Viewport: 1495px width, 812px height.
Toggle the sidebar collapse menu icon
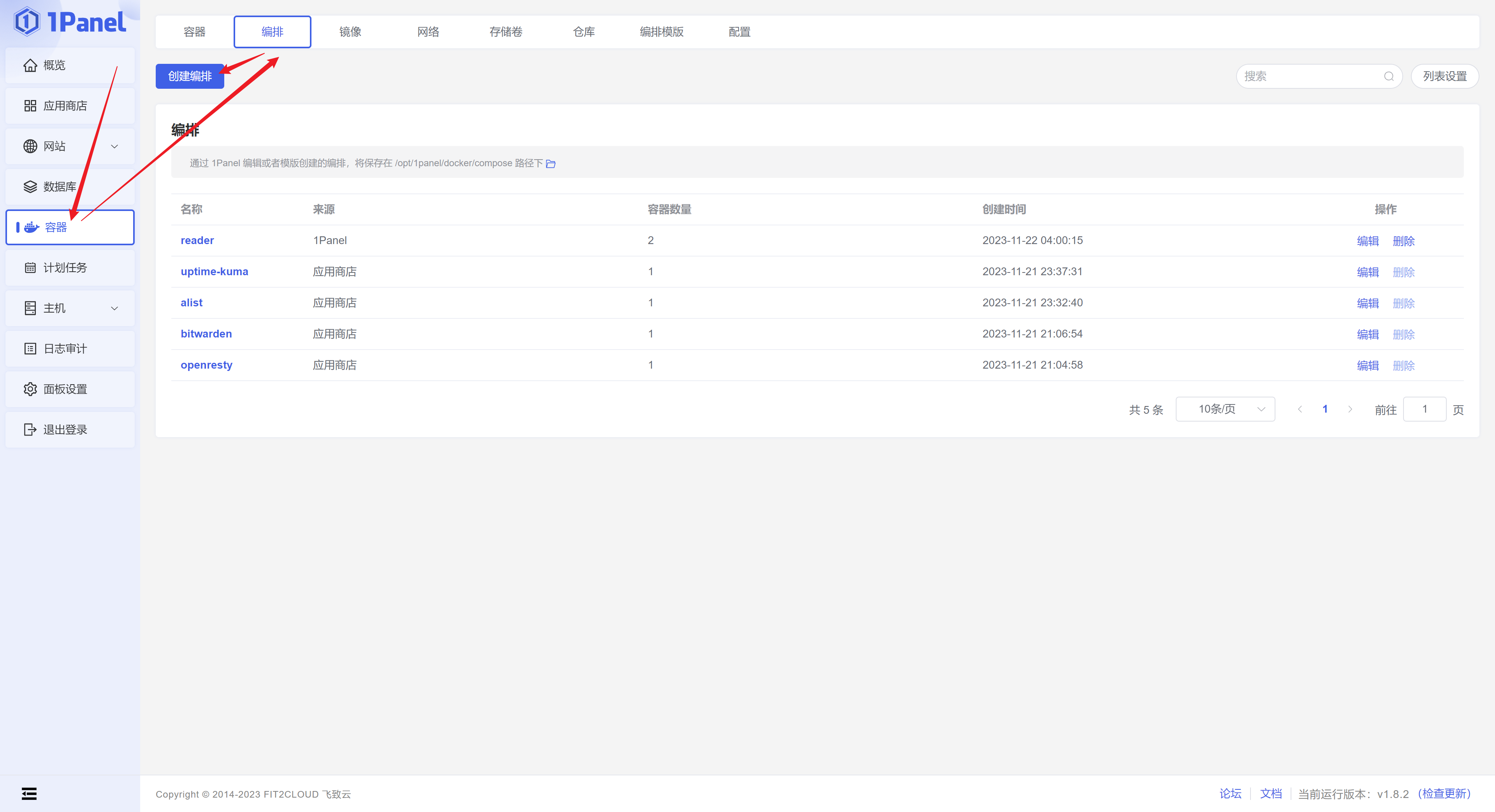[x=29, y=793]
